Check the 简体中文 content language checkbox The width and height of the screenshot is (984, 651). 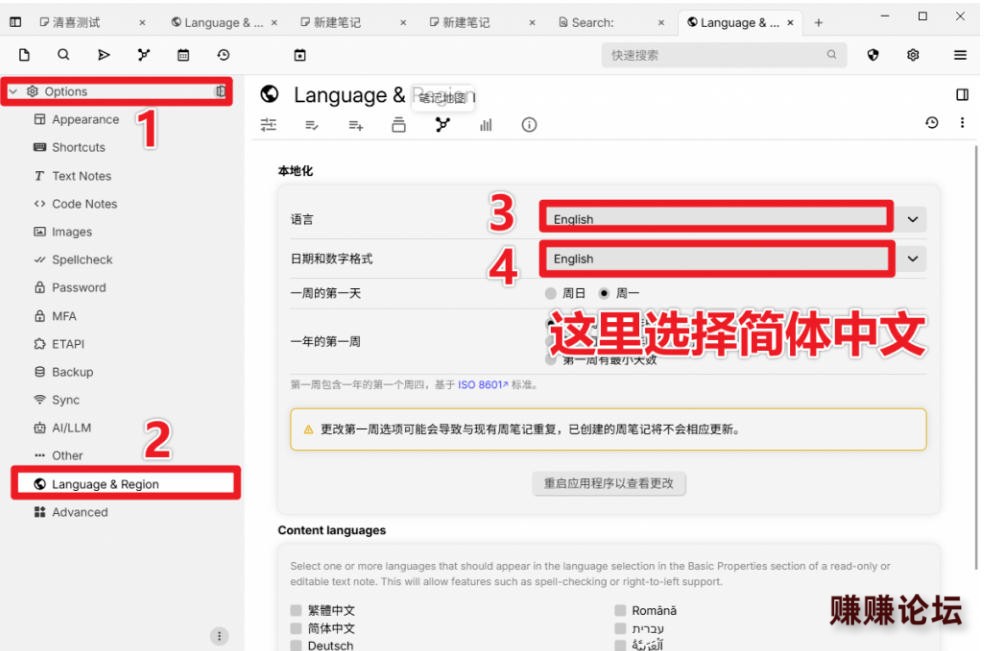296,628
